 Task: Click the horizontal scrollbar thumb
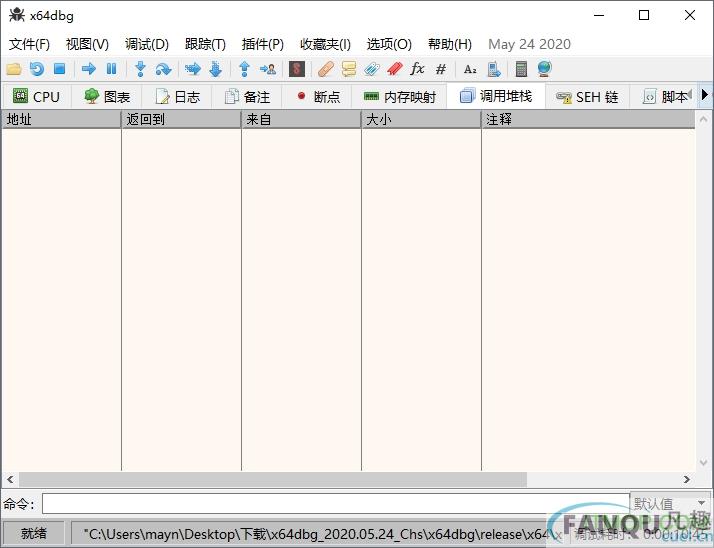[x=273, y=479]
